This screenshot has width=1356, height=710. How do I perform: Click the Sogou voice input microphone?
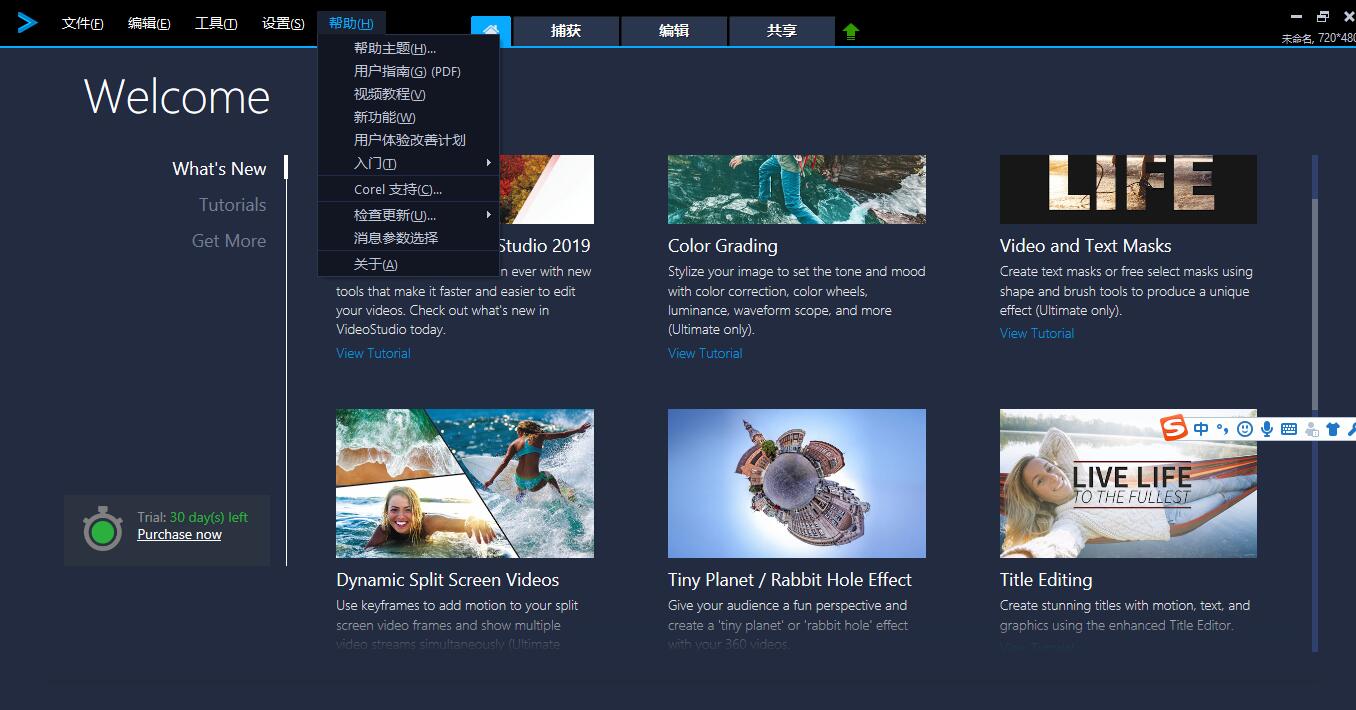tap(1267, 429)
